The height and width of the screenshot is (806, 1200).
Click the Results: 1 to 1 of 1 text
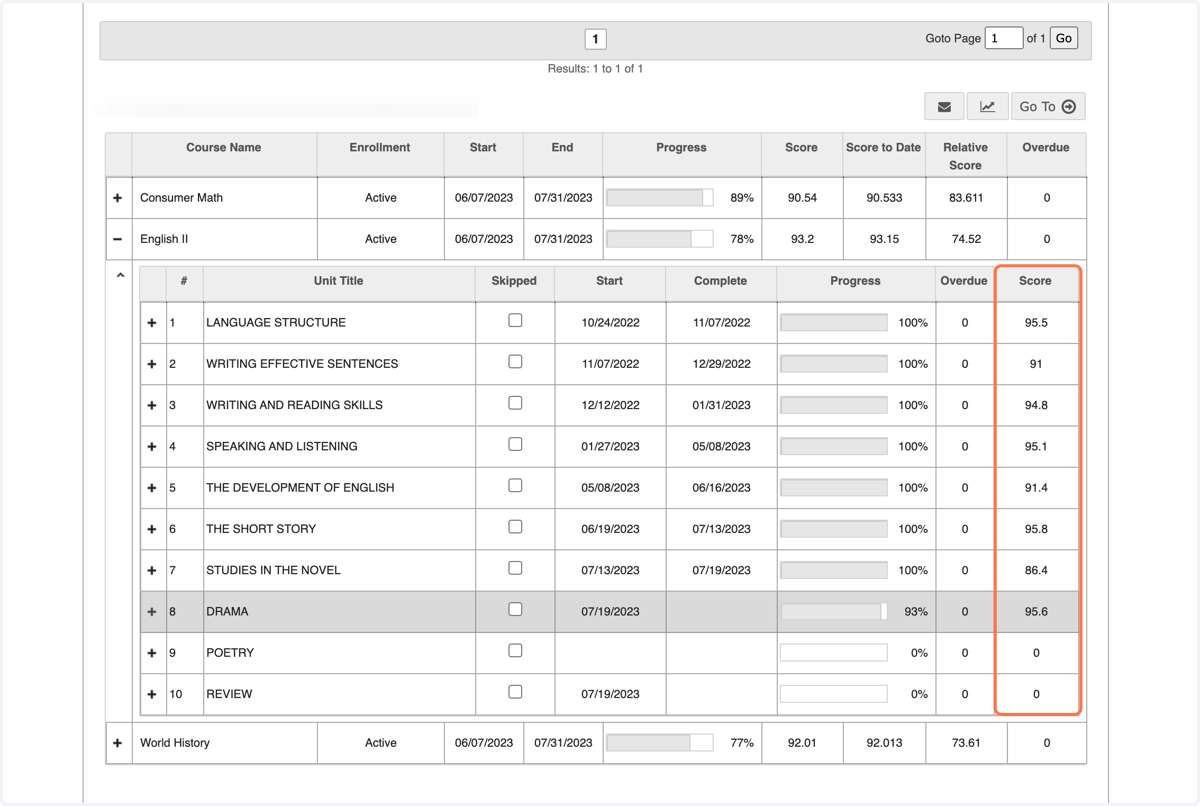click(x=595, y=69)
